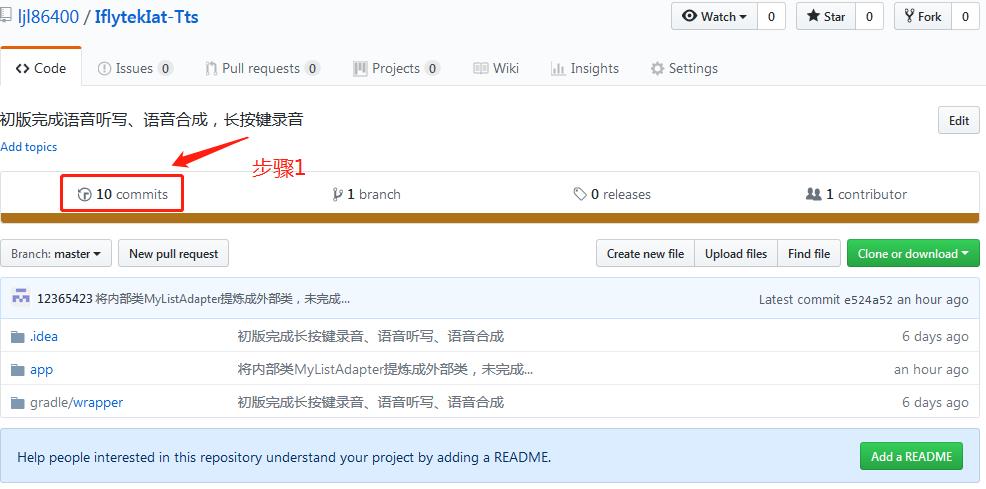This screenshot has height=489, width=986.
Task: Open the 10 commits history
Action: (x=122, y=194)
